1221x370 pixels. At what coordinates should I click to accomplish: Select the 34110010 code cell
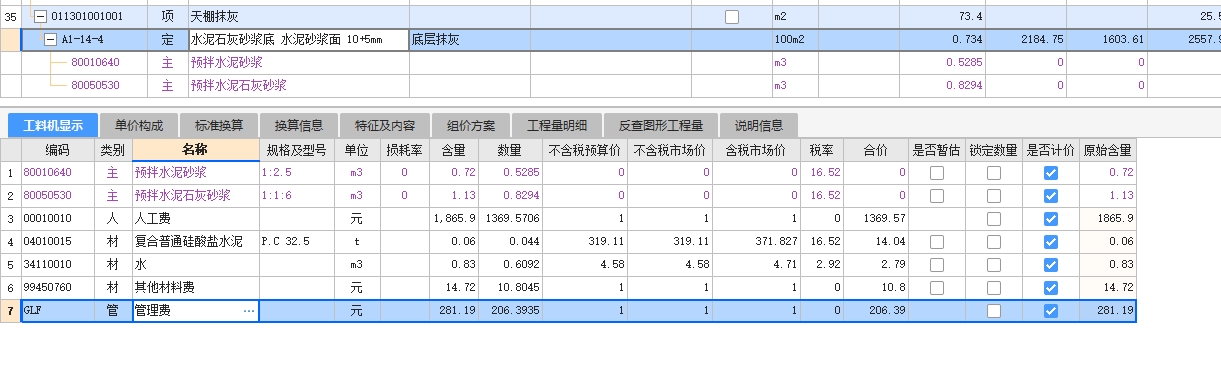coord(57,265)
